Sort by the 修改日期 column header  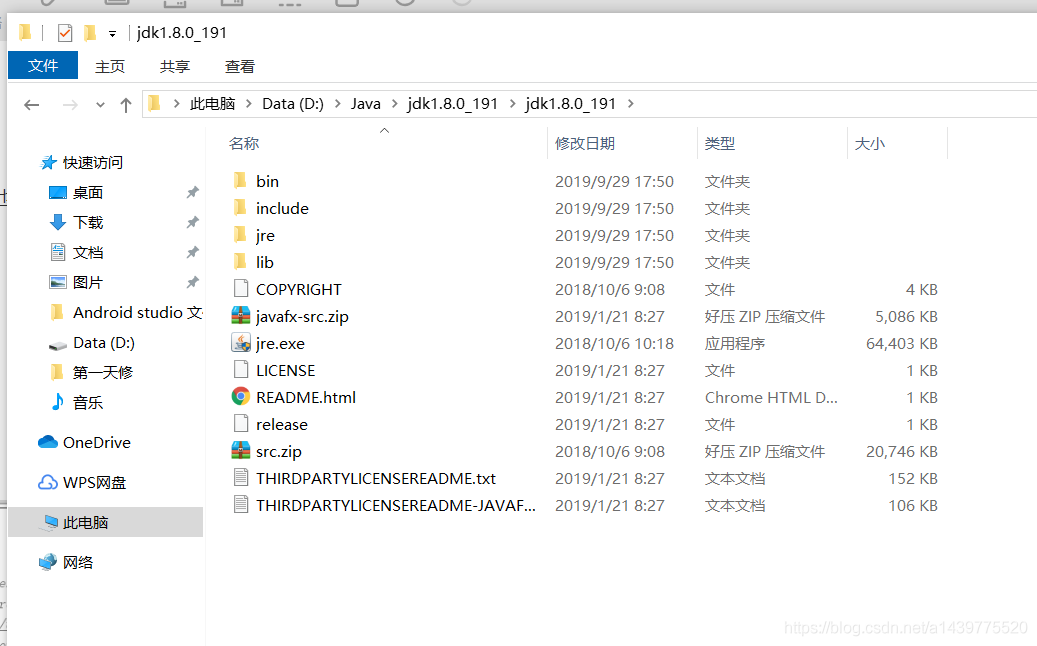tap(585, 143)
